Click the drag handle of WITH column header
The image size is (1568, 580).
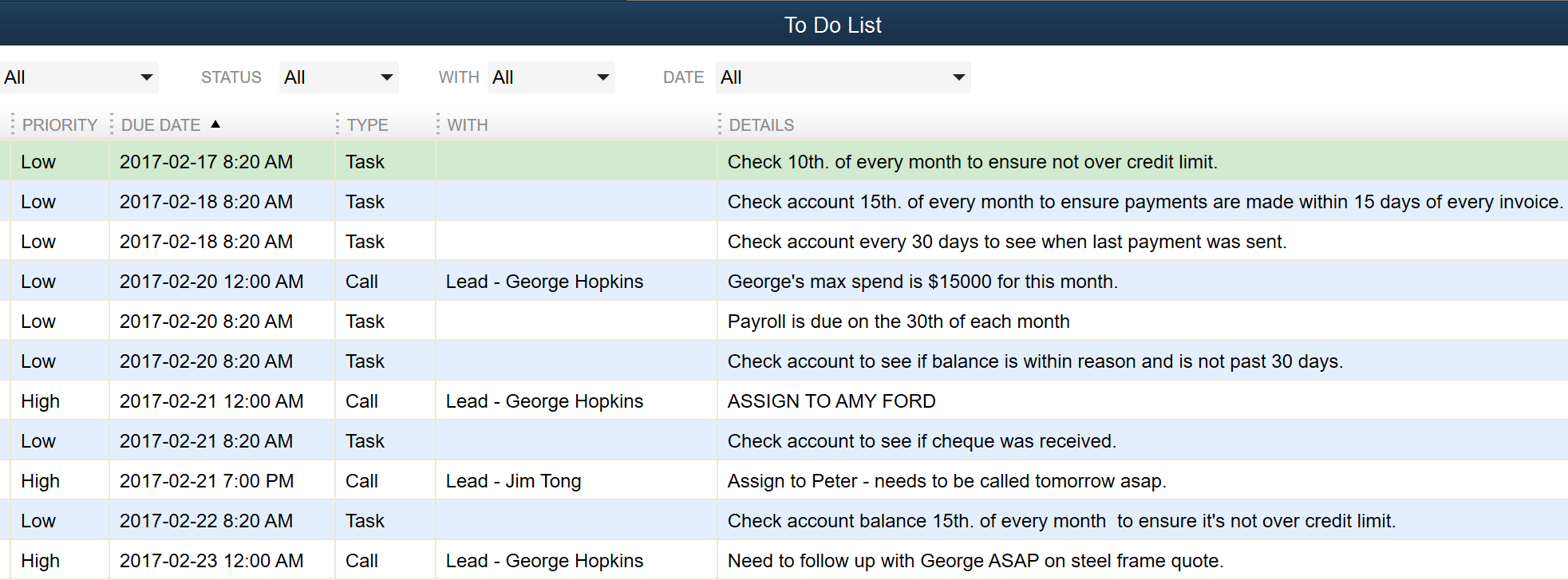click(438, 124)
